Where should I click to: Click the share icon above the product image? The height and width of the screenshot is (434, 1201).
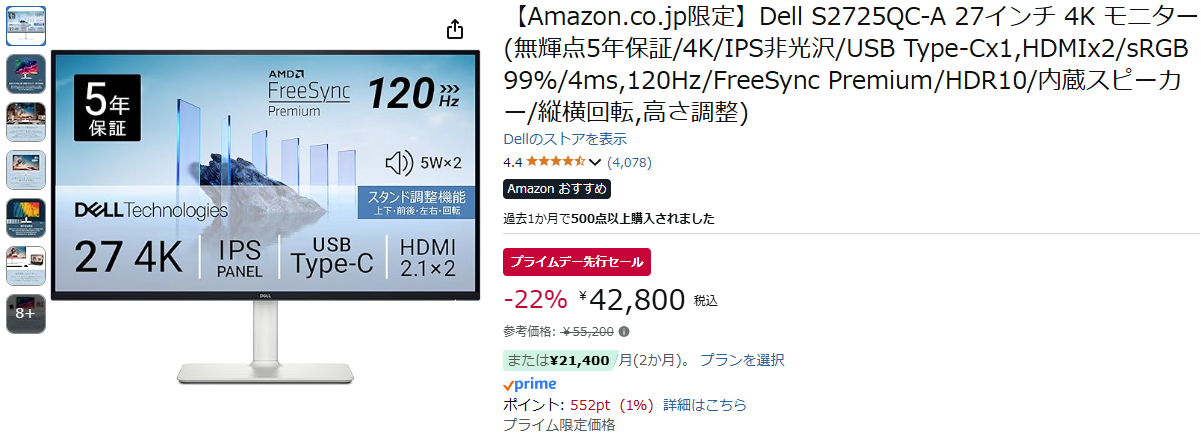pyautogui.click(x=455, y=28)
